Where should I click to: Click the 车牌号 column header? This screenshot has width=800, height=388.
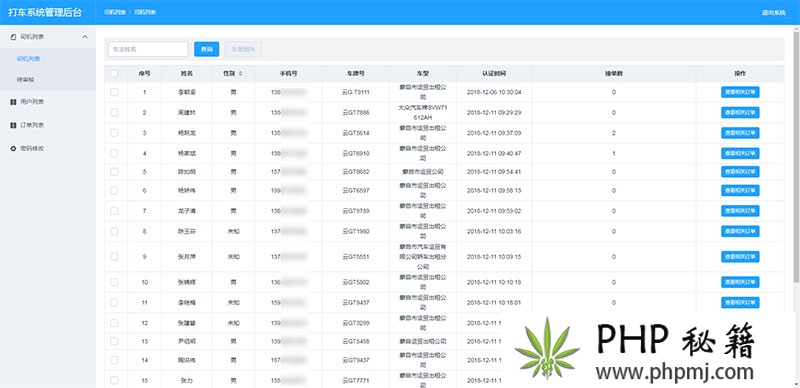[356, 74]
